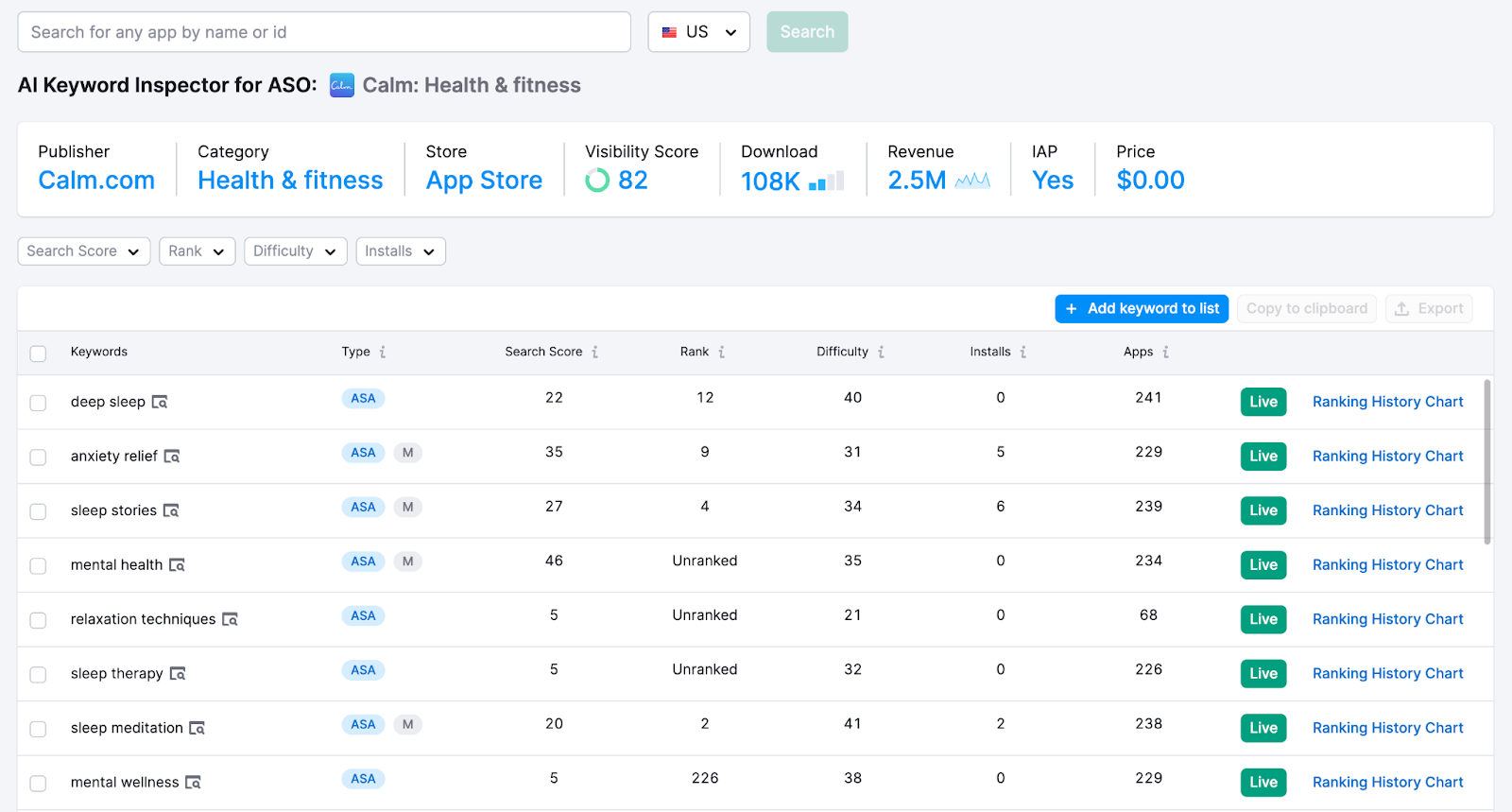Viewport: 1512px width, 812px height.
Task: Click the info icon beside Type column
Action: [x=383, y=353]
